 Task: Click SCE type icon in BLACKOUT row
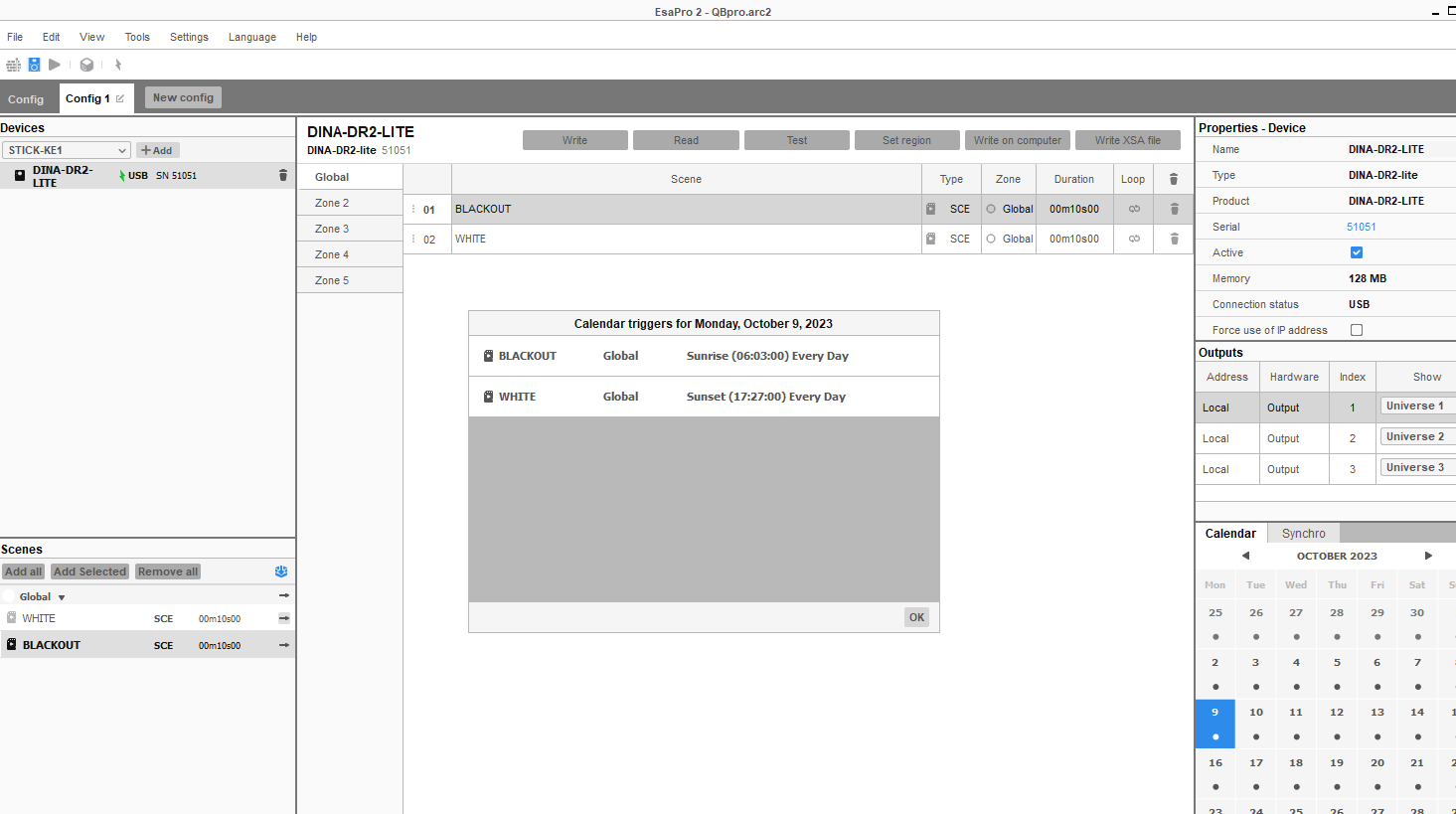(931, 209)
